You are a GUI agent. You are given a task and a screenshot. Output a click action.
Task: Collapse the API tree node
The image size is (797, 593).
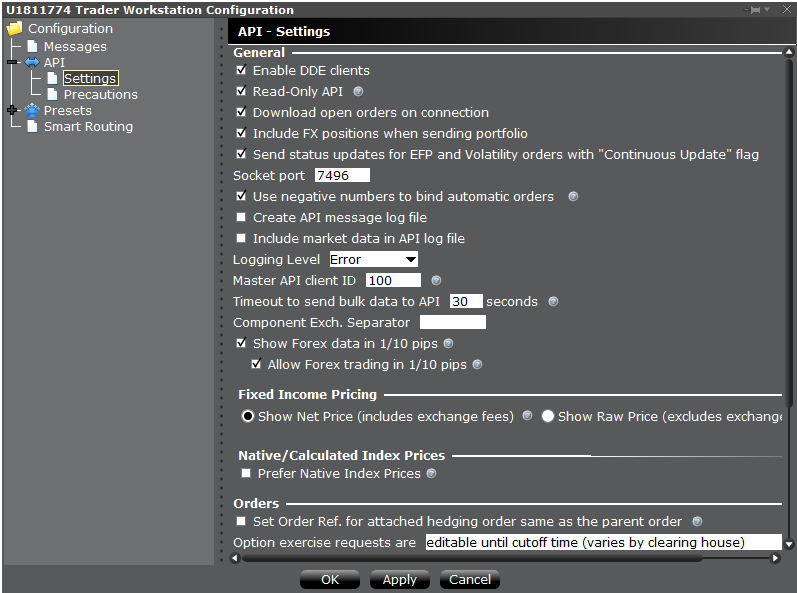click(x=13, y=63)
